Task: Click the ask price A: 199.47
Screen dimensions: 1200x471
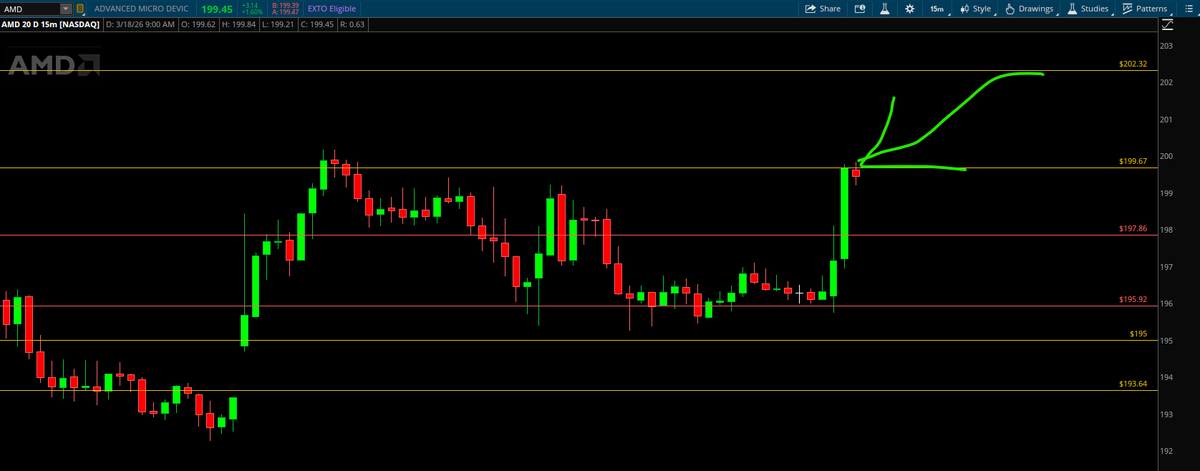Action: pos(288,12)
